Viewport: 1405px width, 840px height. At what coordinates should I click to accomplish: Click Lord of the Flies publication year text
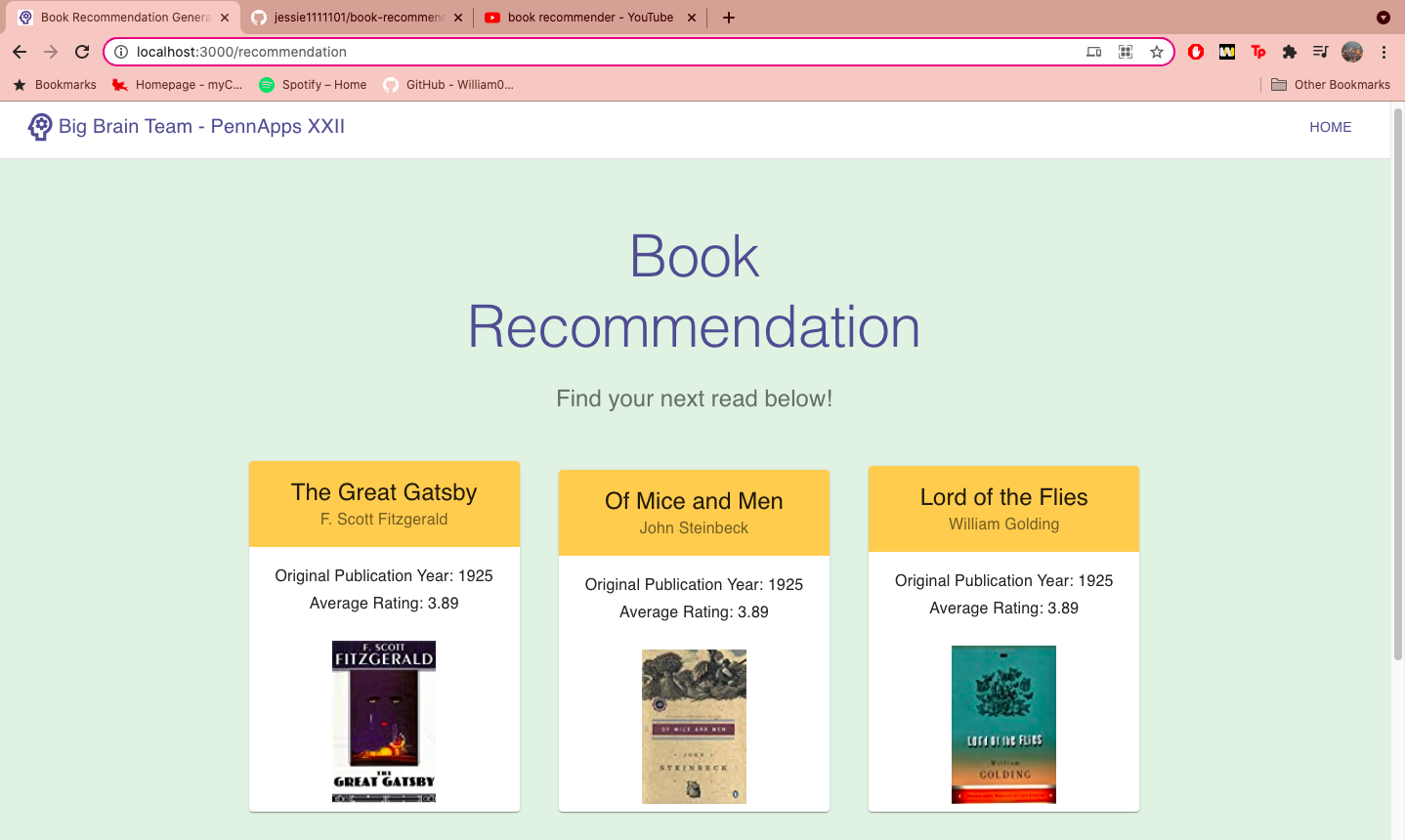(x=1003, y=581)
